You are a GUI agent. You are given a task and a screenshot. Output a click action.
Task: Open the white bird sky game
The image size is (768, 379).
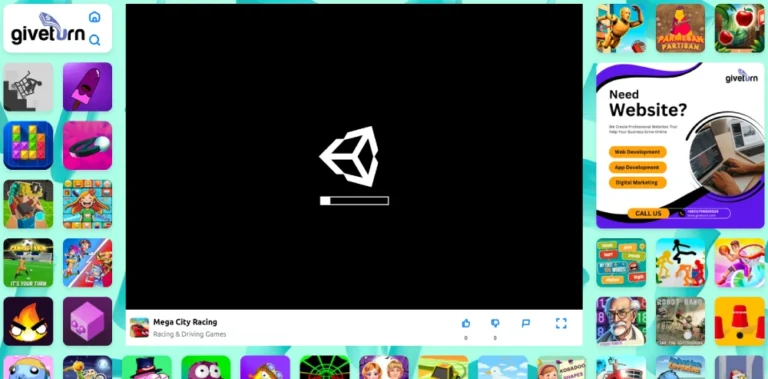click(502, 367)
